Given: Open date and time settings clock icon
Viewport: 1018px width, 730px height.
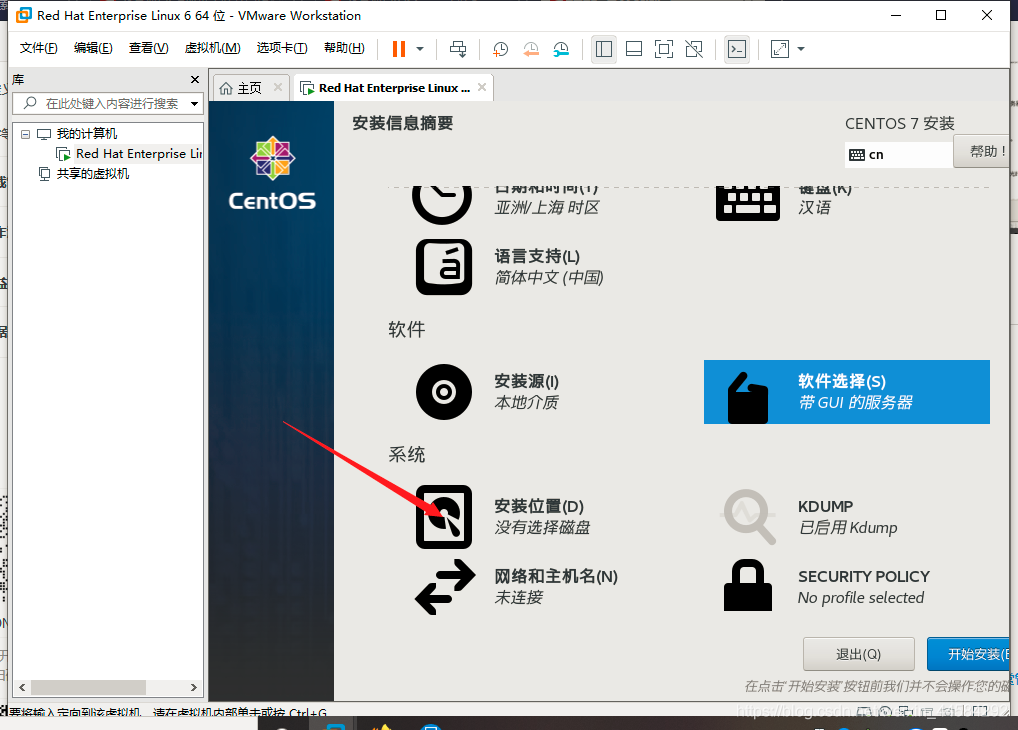Looking at the screenshot, I should point(441,204).
